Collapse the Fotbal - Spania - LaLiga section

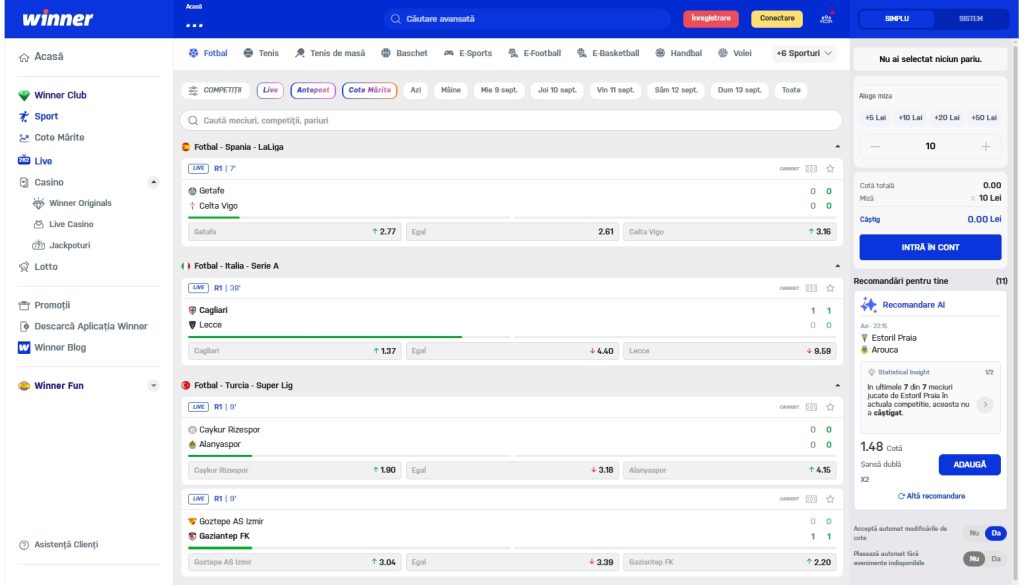[837, 147]
